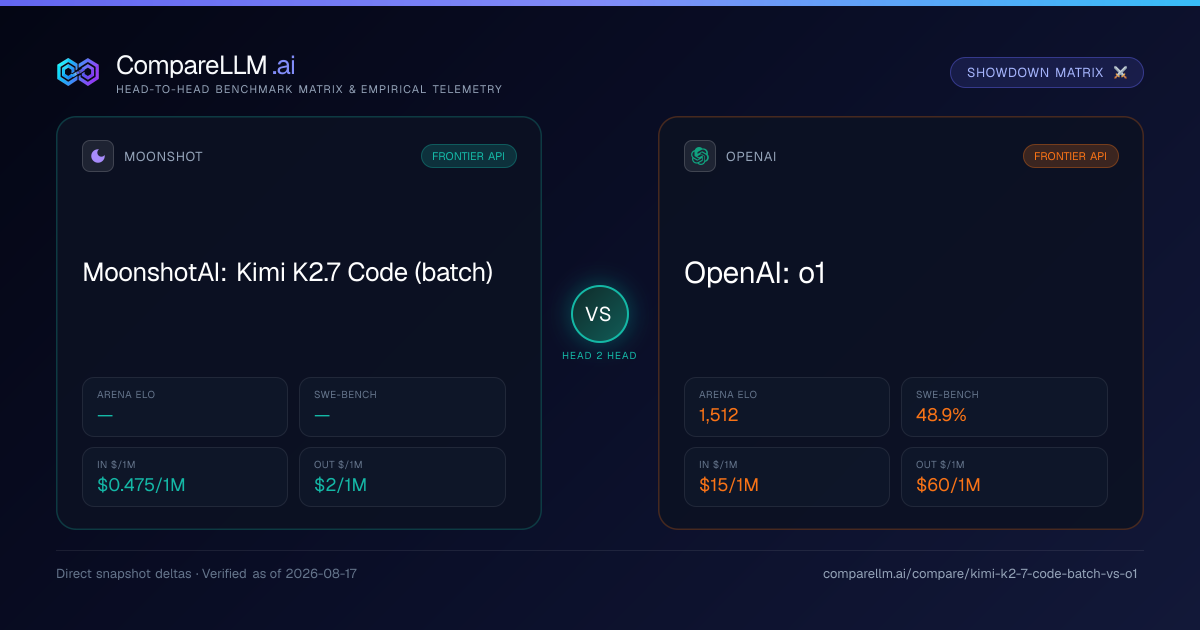Click the CompareLLM.ai site title

coord(205,66)
